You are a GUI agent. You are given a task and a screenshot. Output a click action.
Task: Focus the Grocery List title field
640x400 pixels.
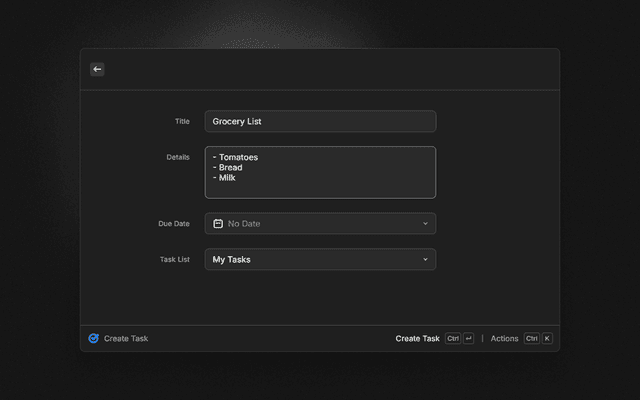320,121
